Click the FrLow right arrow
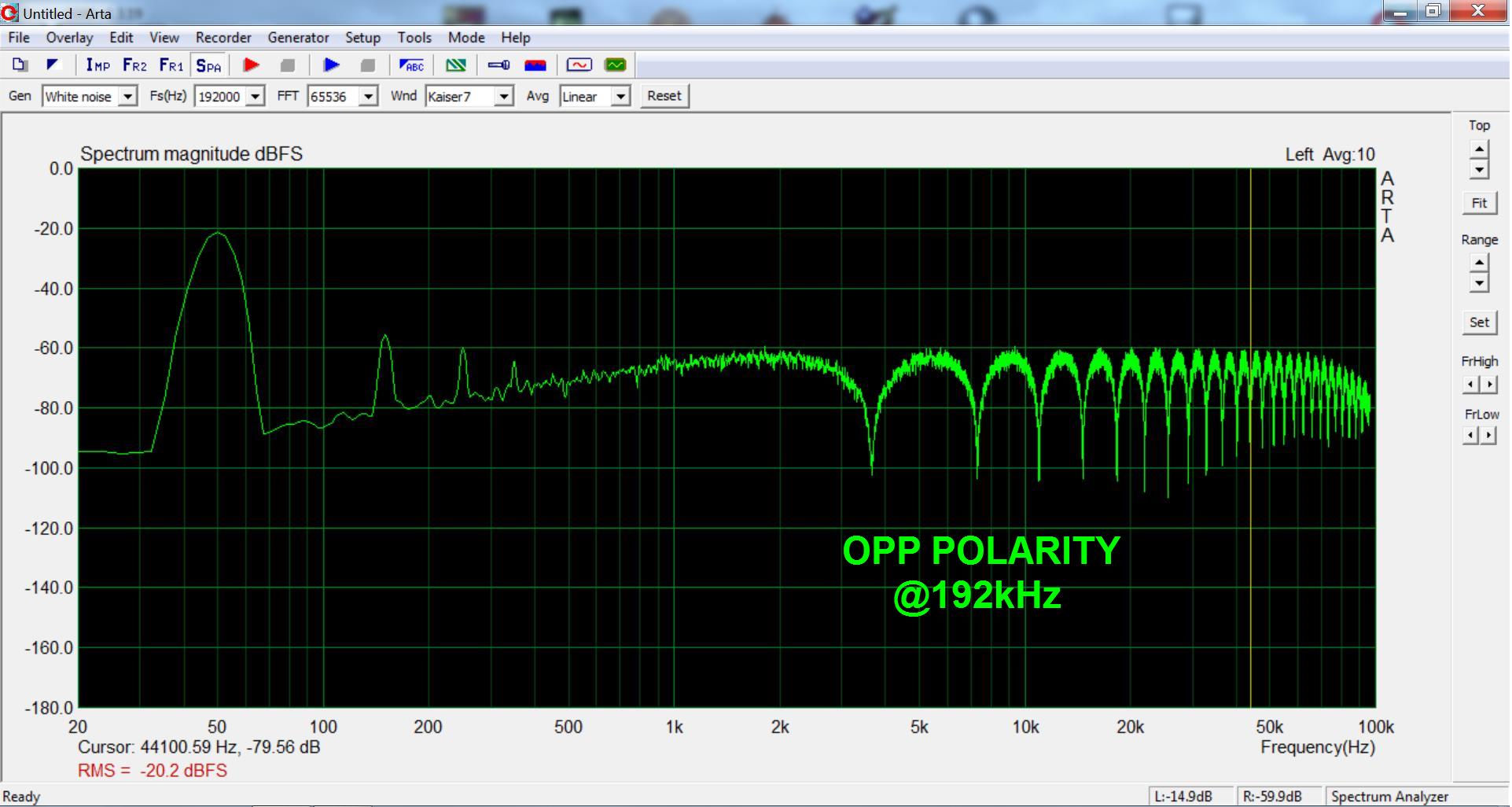1512x807 pixels. [x=1488, y=435]
